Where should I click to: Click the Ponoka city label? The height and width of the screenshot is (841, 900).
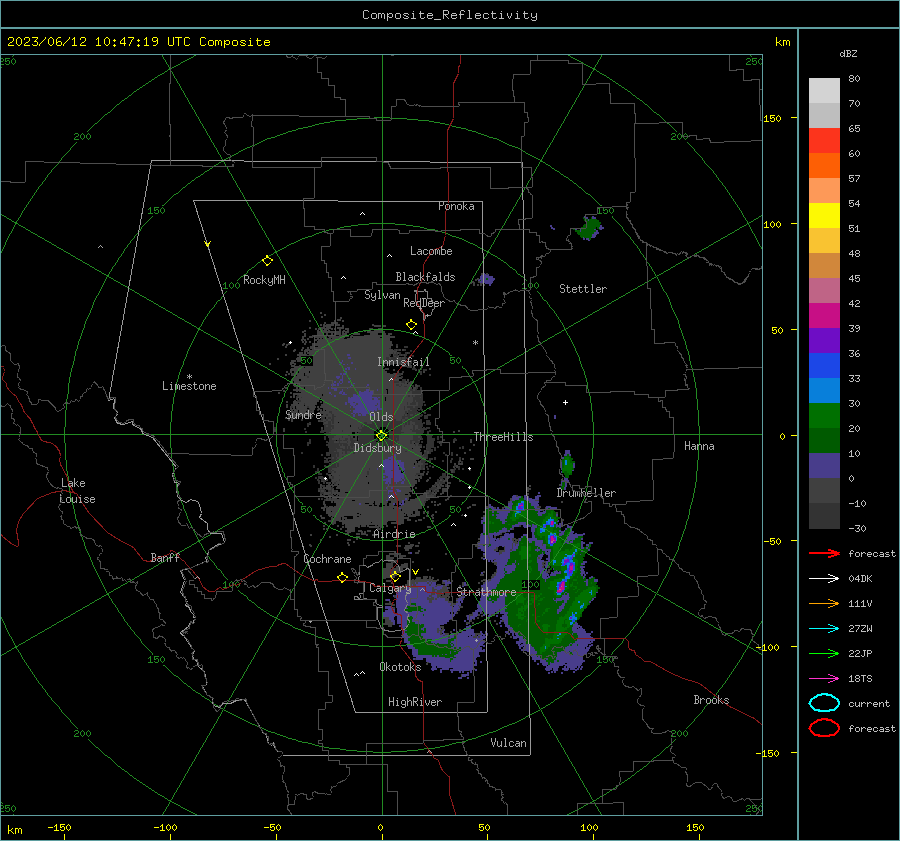[456, 206]
